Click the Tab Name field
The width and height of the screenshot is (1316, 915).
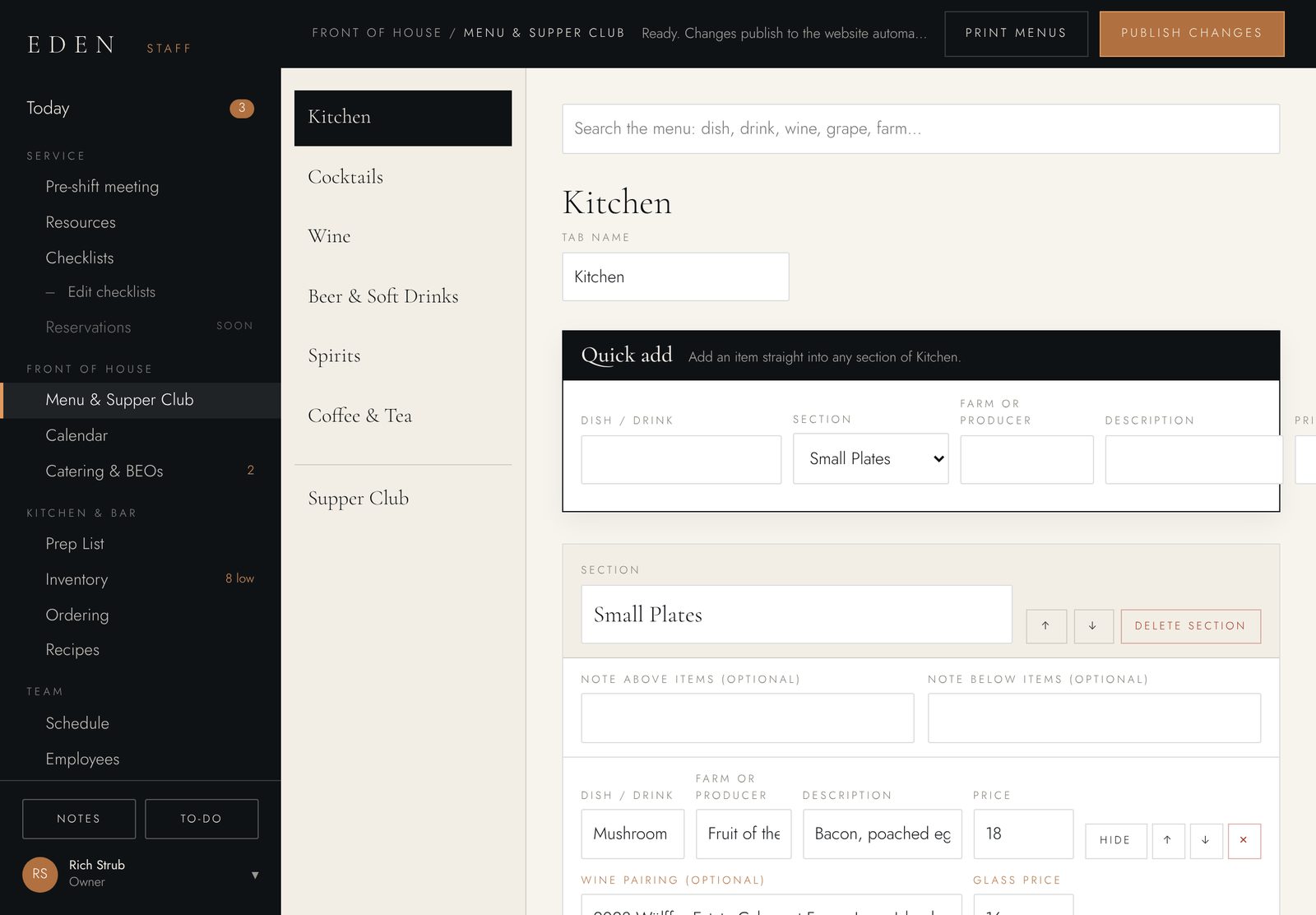[x=675, y=276]
